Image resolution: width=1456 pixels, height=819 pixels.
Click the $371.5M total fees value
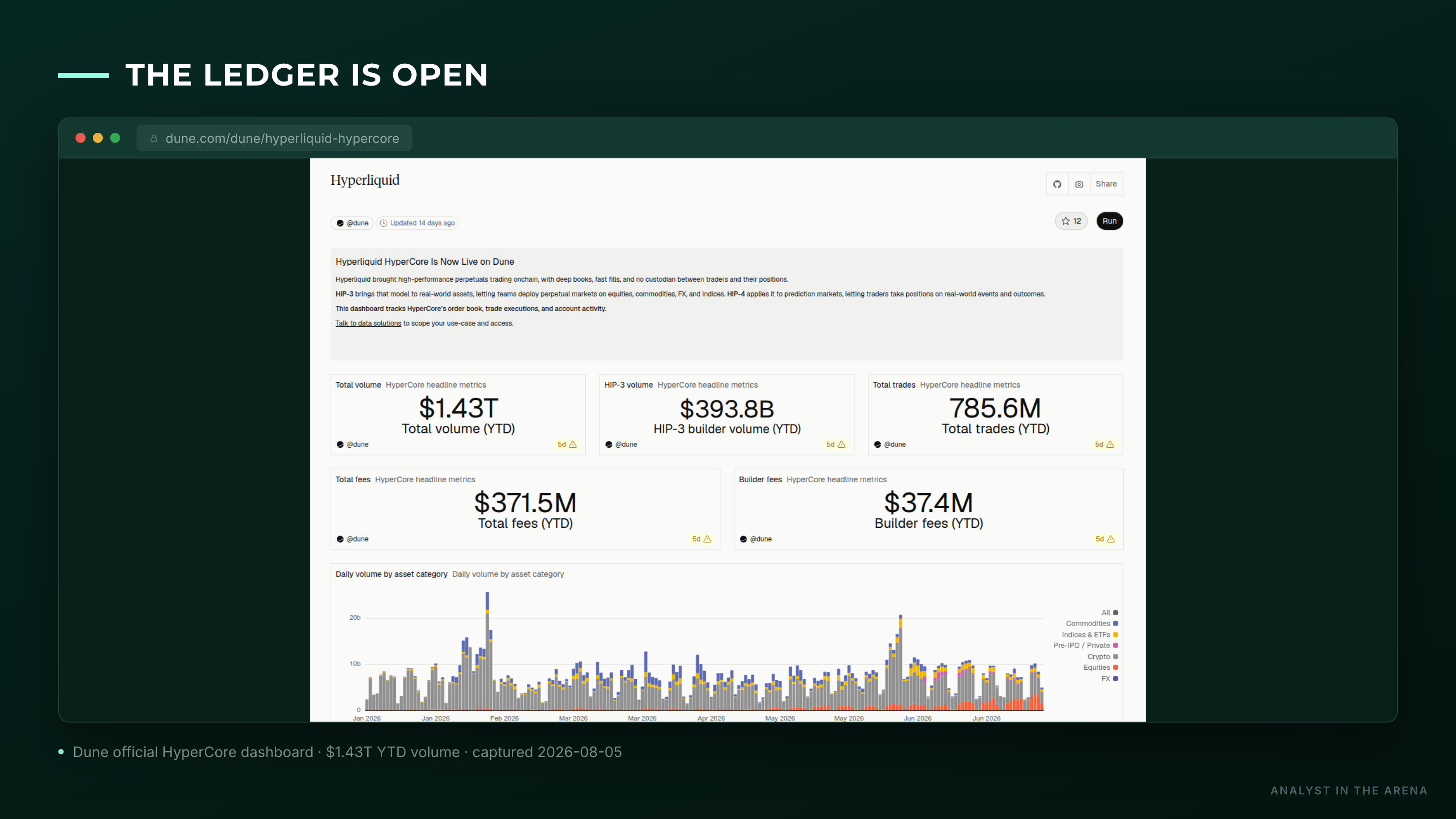click(x=525, y=502)
